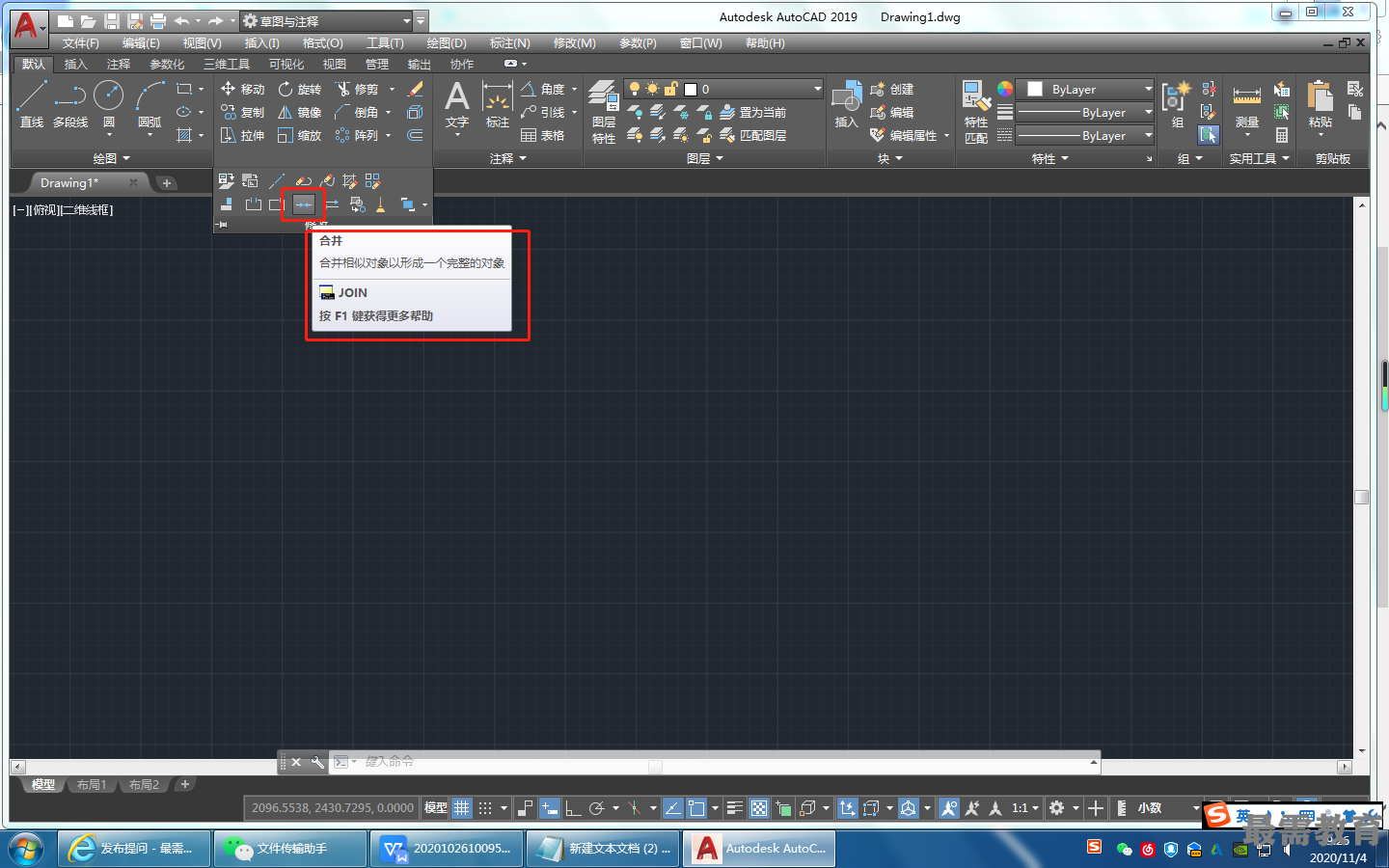1389x868 pixels.
Task: Open 文件传输助手 in the taskbar
Action: pyautogui.click(x=290, y=849)
